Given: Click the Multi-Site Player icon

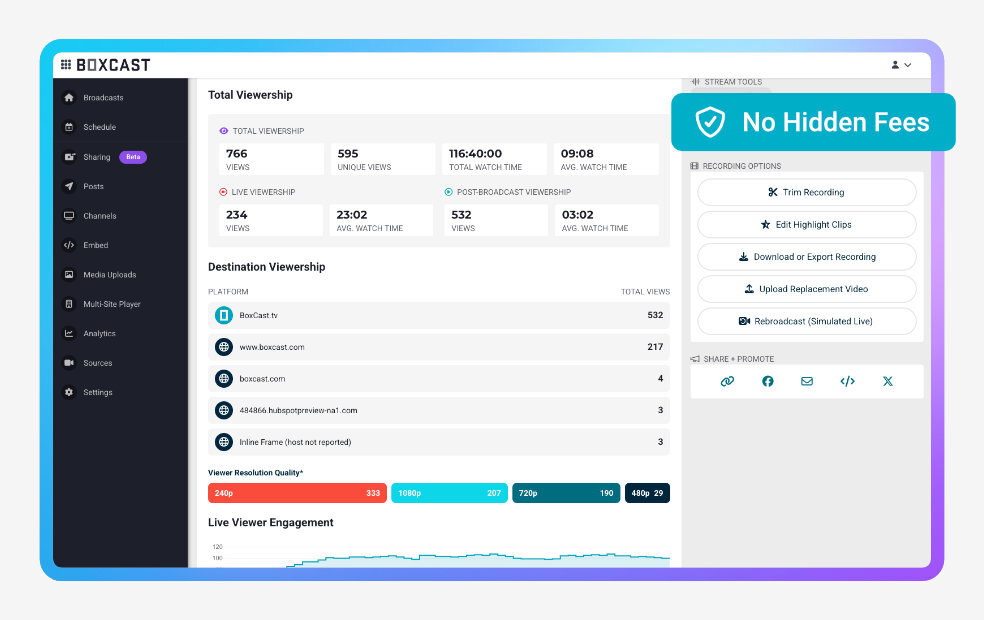Looking at the screenshot, I should (69, 304).
